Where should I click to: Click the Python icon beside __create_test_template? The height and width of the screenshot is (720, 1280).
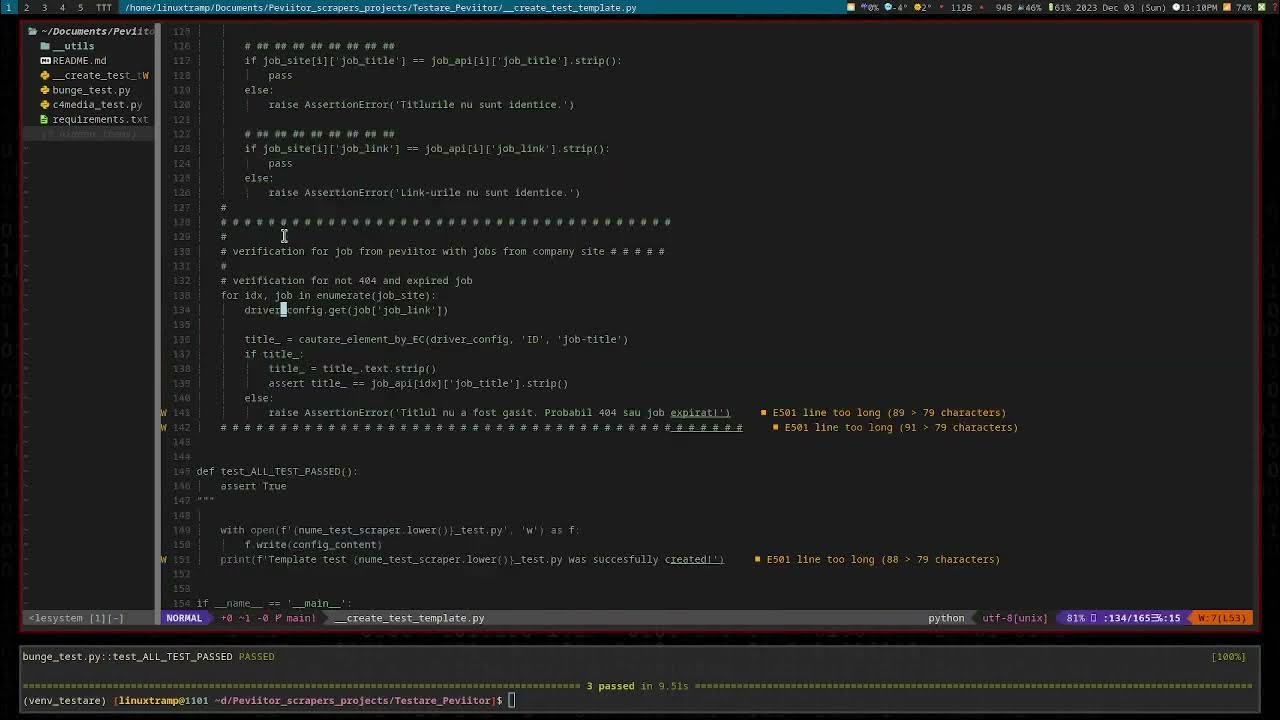click(45, 75)
